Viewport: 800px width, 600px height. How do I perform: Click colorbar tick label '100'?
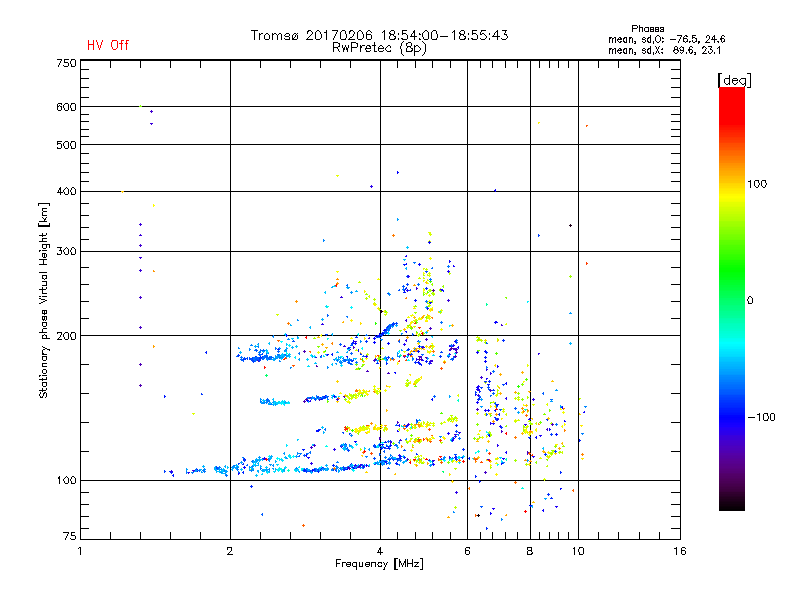[757, 184]
